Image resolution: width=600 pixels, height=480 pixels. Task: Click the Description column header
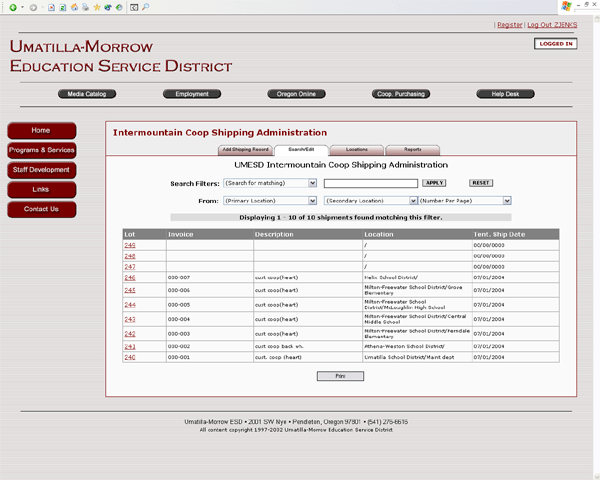click(x=308, y=234)
